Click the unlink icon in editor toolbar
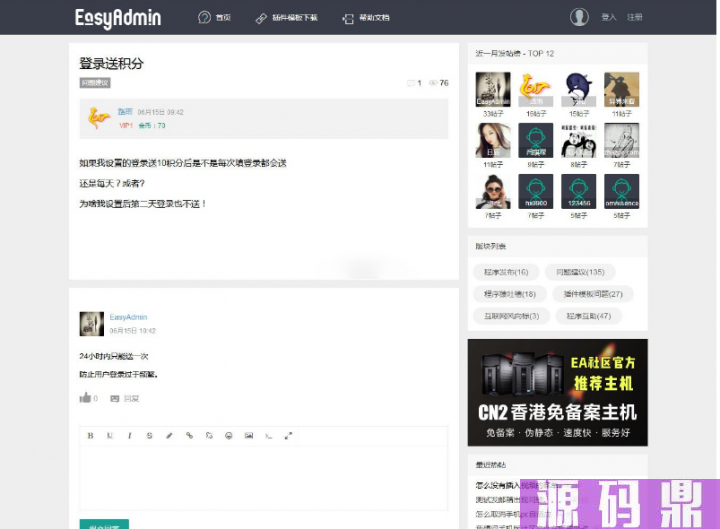 209,435
